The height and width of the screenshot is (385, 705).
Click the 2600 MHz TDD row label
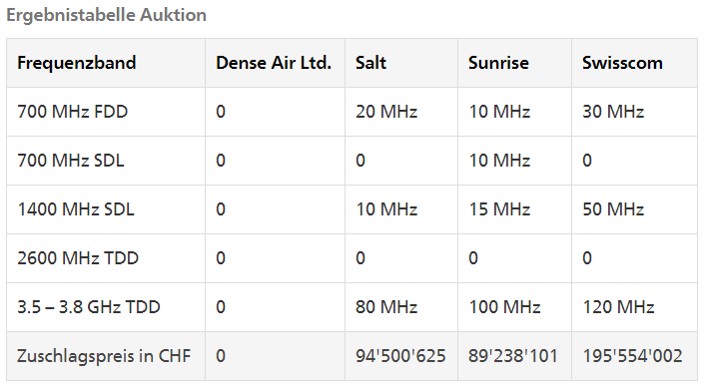coord(78,258)
